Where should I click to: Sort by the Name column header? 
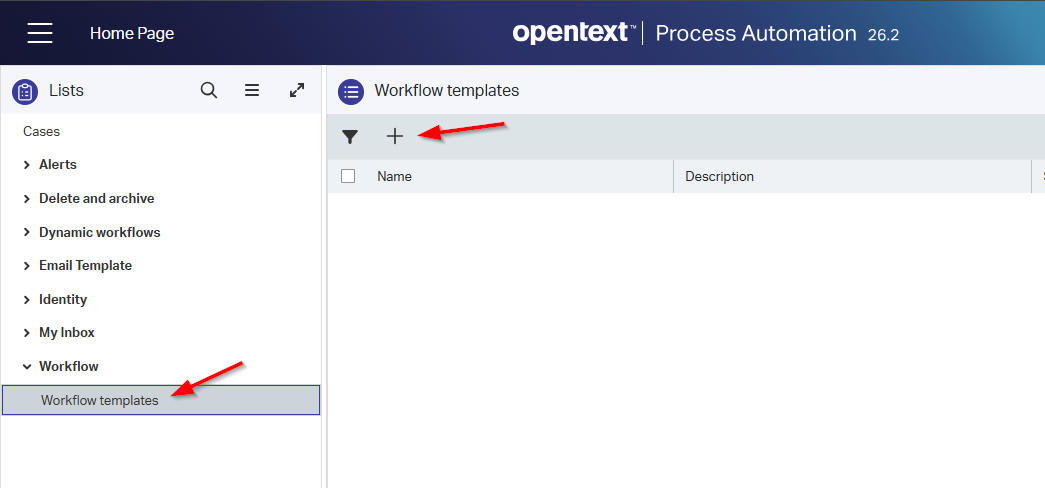[x=395, y=177]
